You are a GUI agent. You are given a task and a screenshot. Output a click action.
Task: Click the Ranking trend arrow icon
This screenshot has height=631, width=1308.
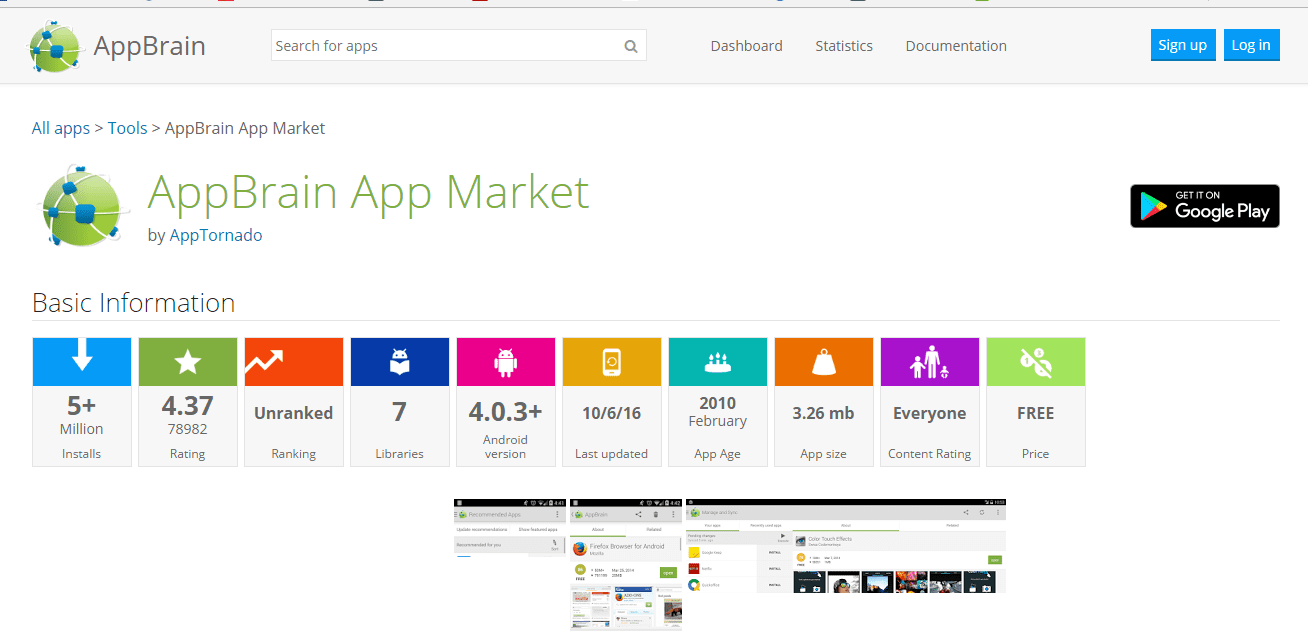pyautogui.click(x=265, y=361)
